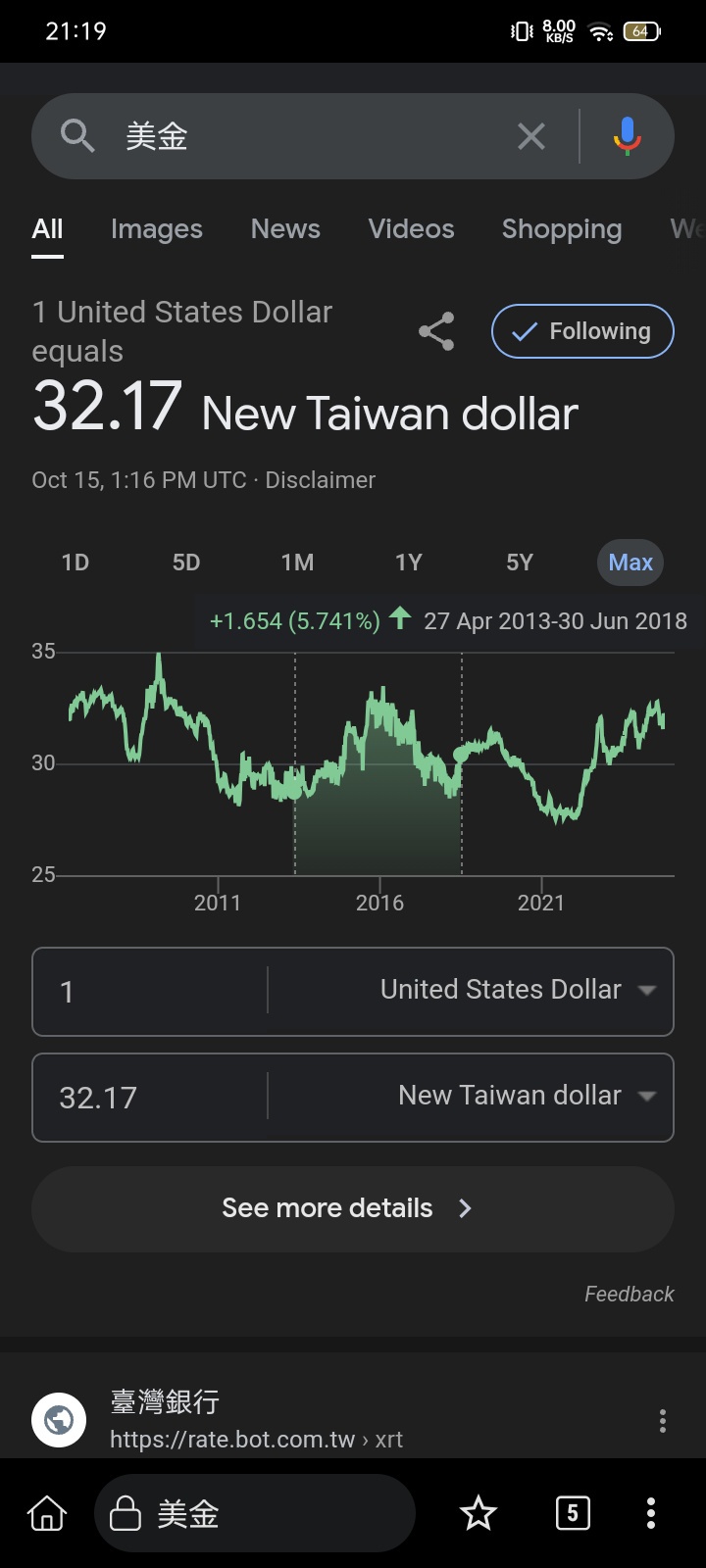Switch the chart range to 5Y
This screenshot has width=706, height=1568.
520,563
